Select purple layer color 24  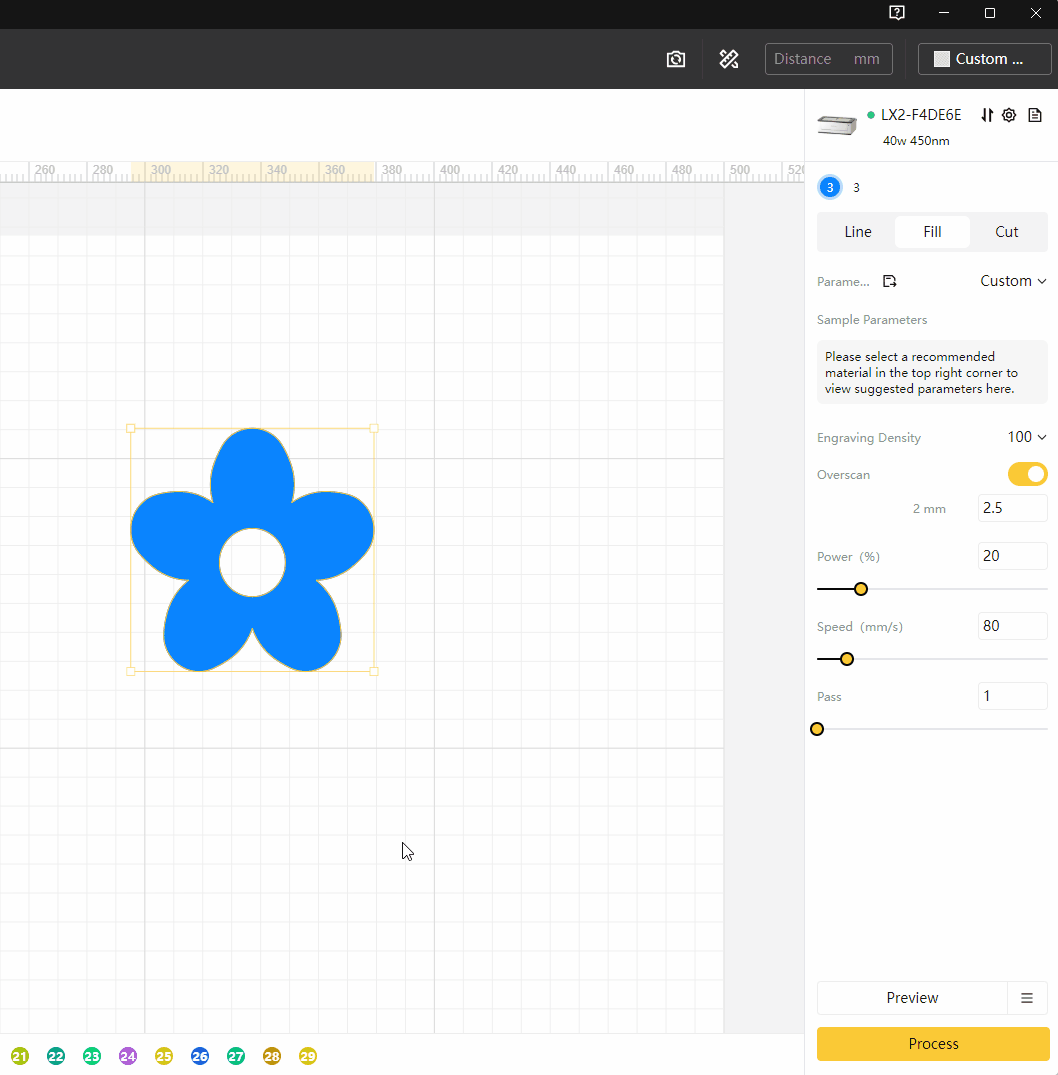[128, 1056]
